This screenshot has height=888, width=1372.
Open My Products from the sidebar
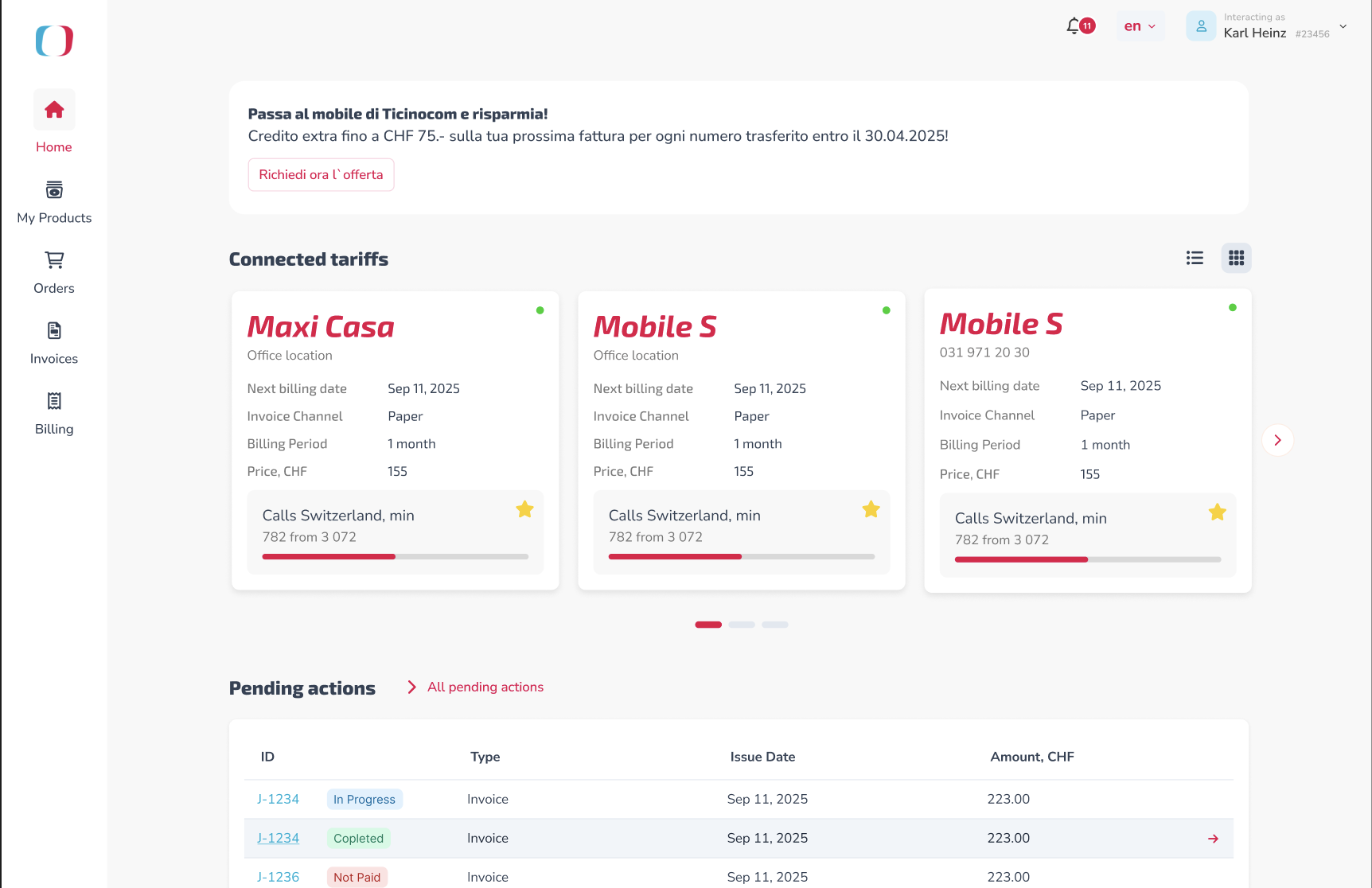pos(54,190)
